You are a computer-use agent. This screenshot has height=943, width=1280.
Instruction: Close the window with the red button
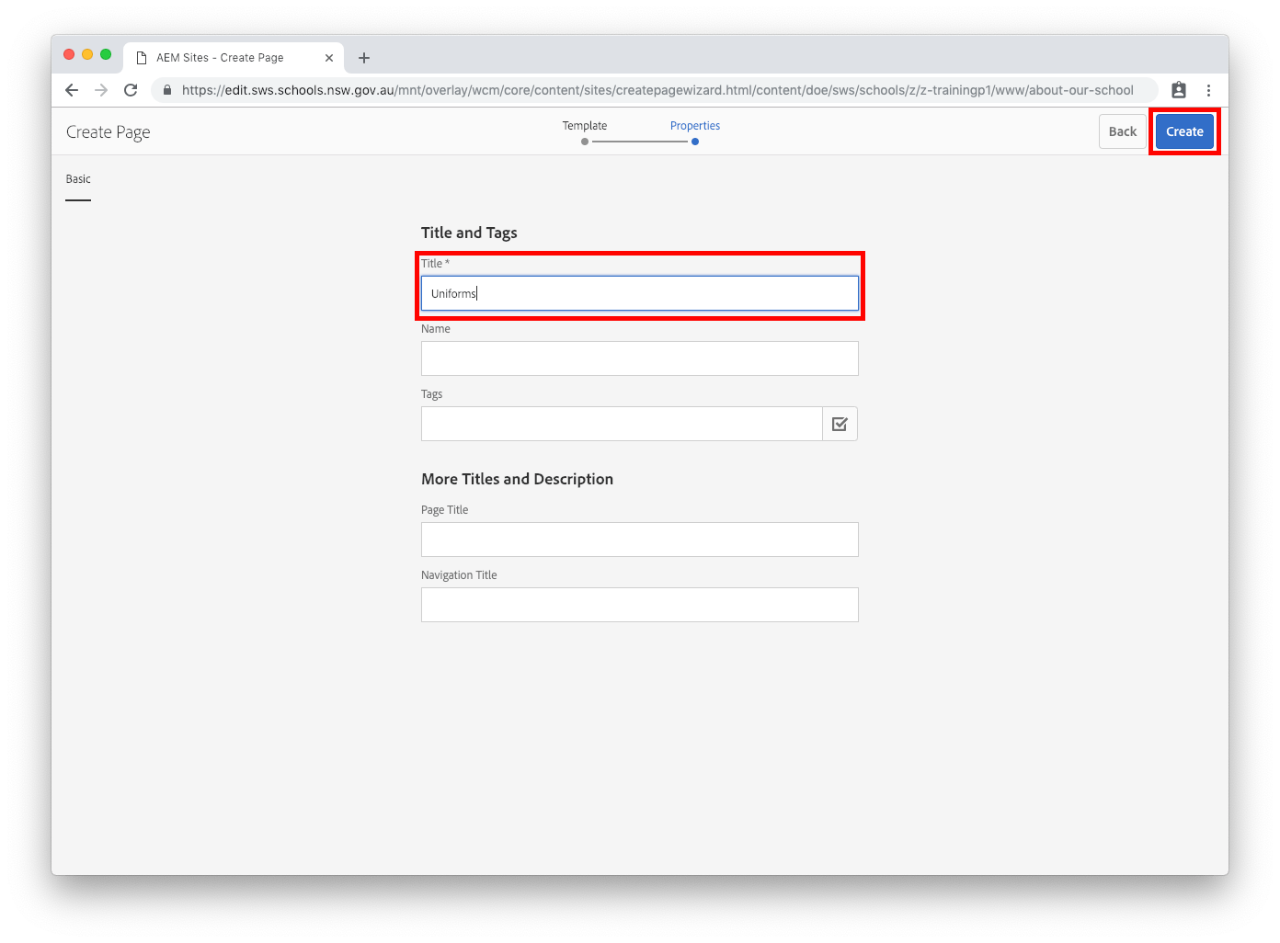(69, 54)
